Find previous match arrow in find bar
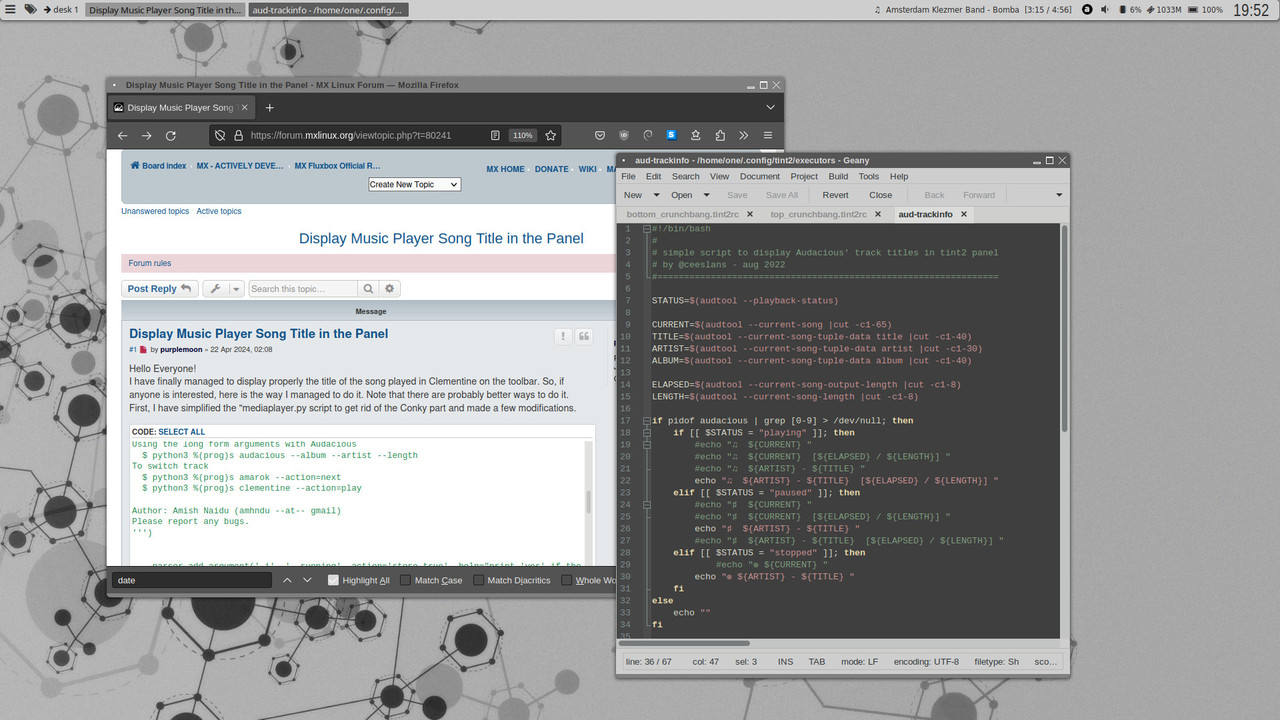1280x720 pixels. (x=287, y=580)
